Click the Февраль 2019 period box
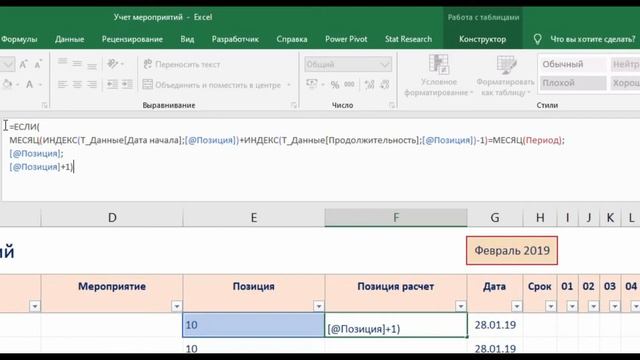This screenshot has width=640, height=360. coord(512,250)
